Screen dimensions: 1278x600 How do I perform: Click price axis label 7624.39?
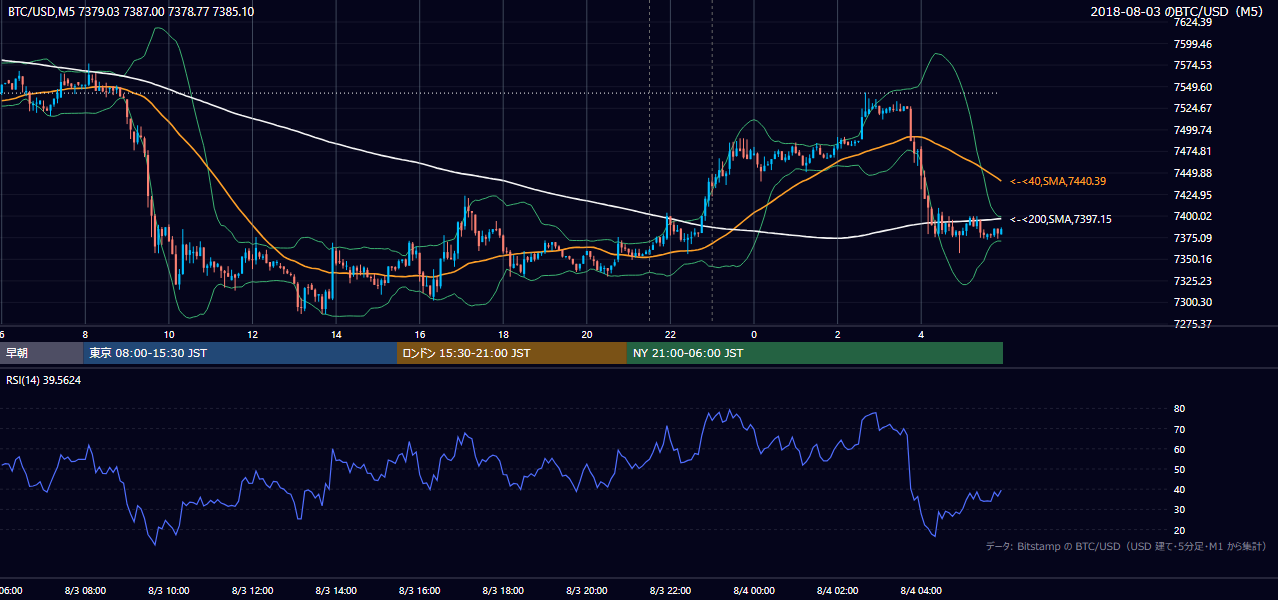1193,22
